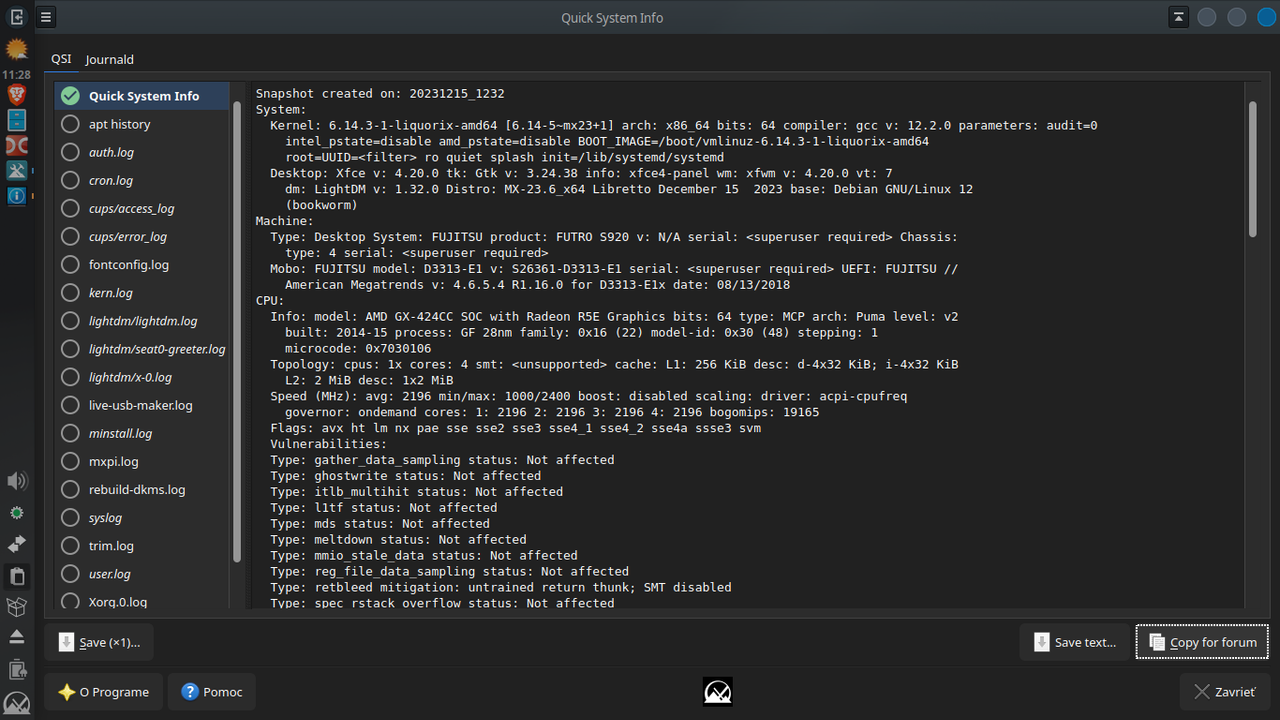Open the Pomoc help button
Screen dimensions: 1280x720
pyautogui.click(x=212, y=692)
